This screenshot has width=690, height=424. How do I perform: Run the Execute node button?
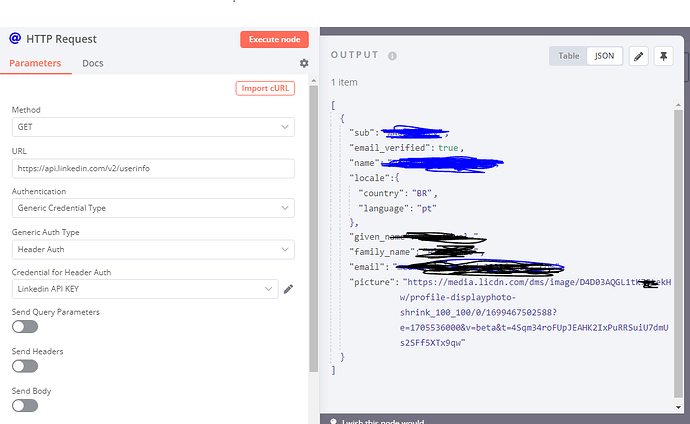click(275, 39)
